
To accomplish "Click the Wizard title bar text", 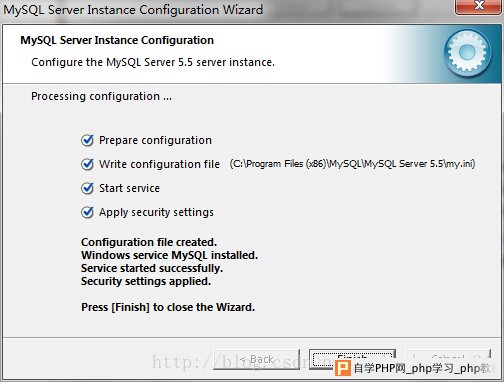I will (x=133, y=10).
